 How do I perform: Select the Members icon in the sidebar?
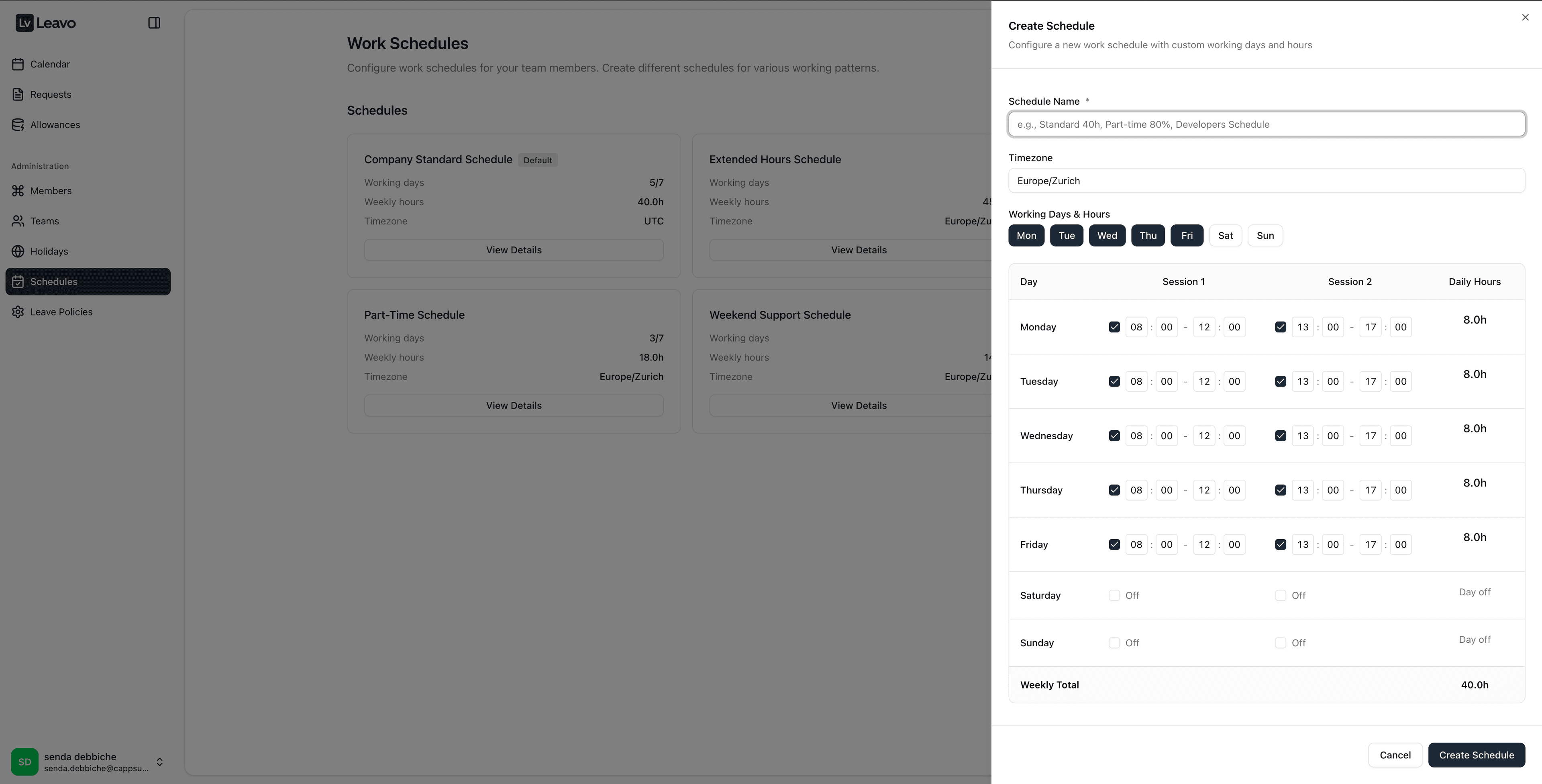click(18, 190)
